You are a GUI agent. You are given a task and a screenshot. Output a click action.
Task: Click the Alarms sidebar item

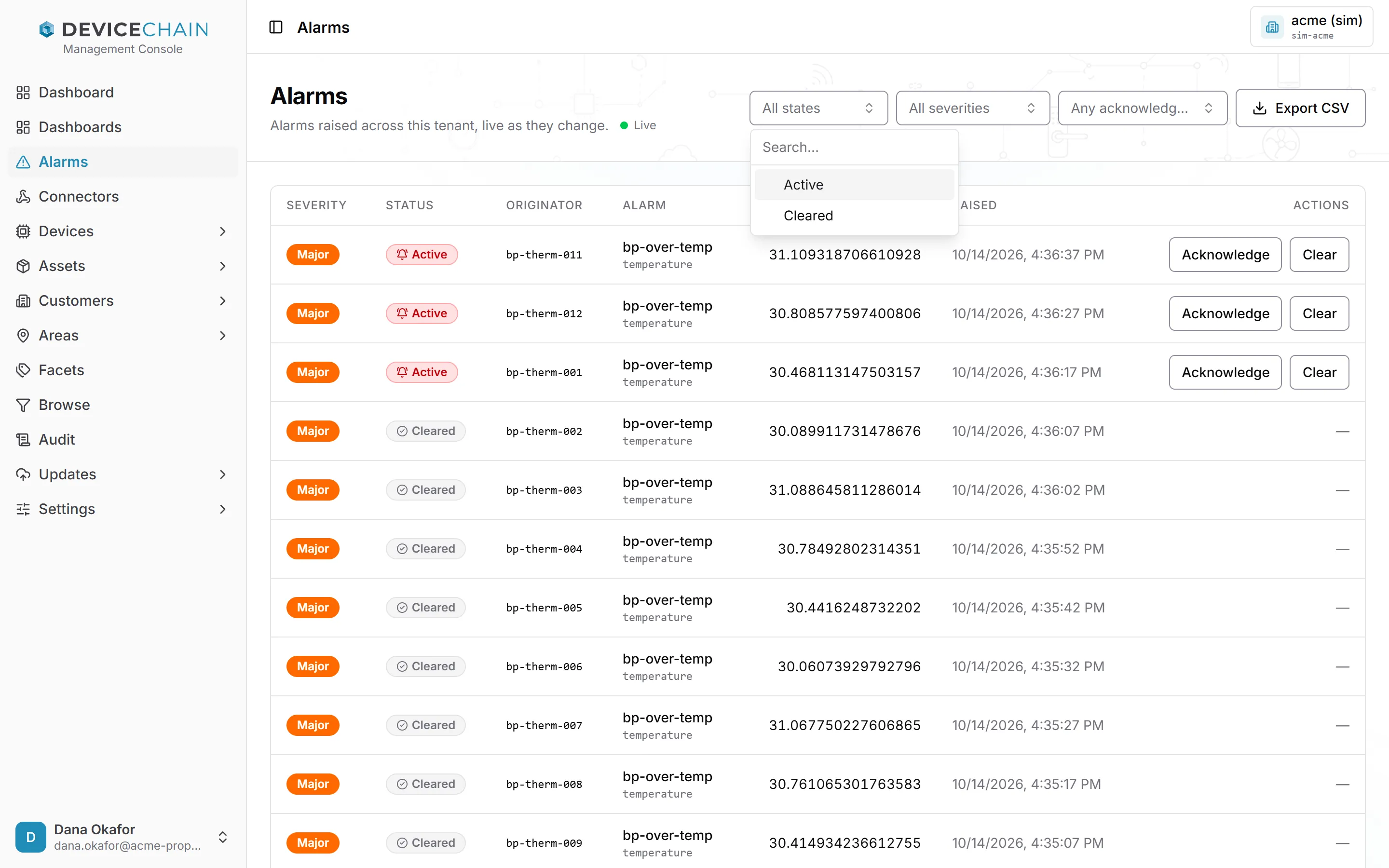[x=123, y=162]
